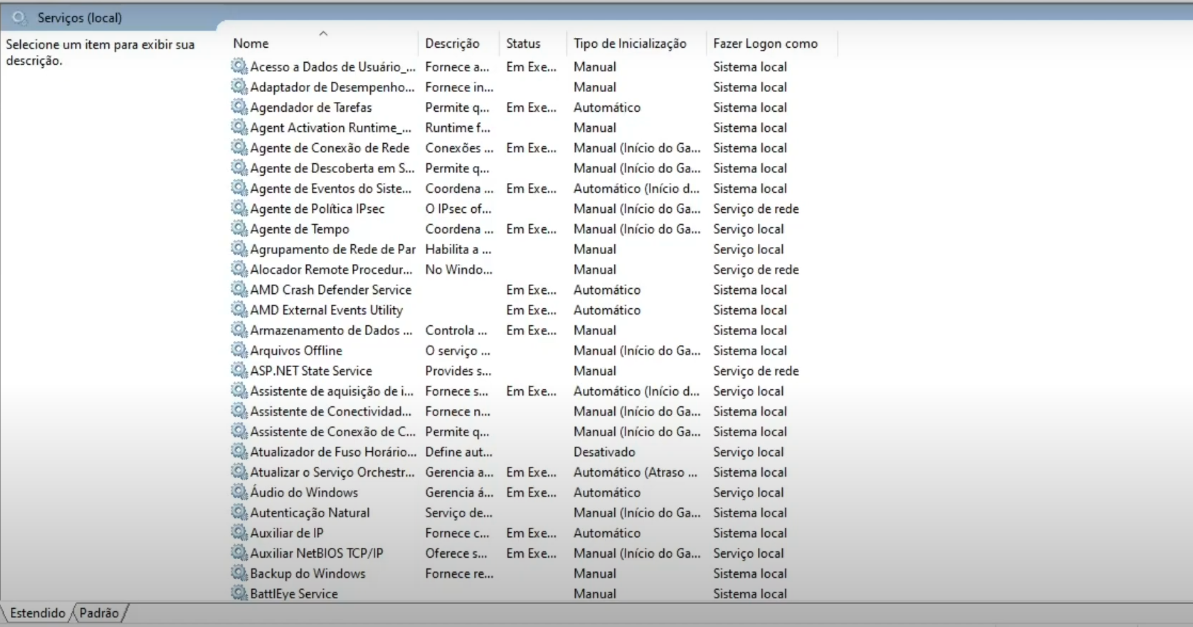The image size is (1193, 627).
Task: Click Desativado startup type cell
Action: click(x=604, y=452)
